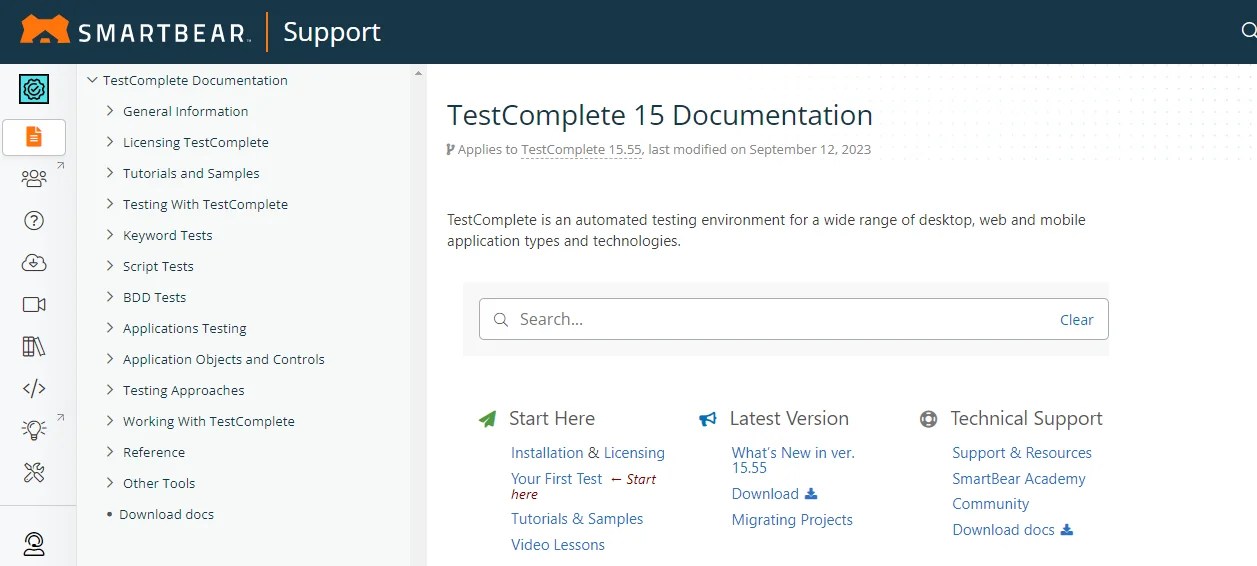Click the megaphone Latest Version icon
The width and height of the screenshot is (1257, 566).
[x=708, y=419]
